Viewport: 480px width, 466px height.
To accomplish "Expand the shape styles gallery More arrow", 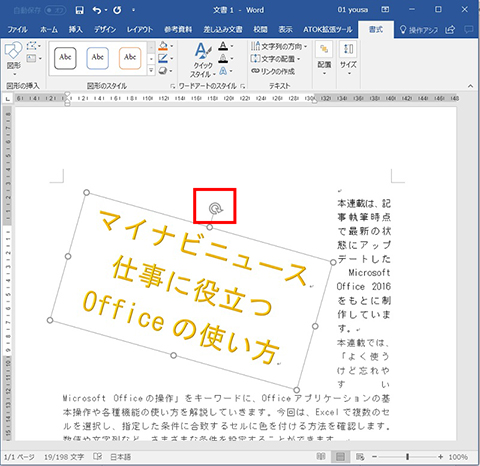I will tap(151, 70).
